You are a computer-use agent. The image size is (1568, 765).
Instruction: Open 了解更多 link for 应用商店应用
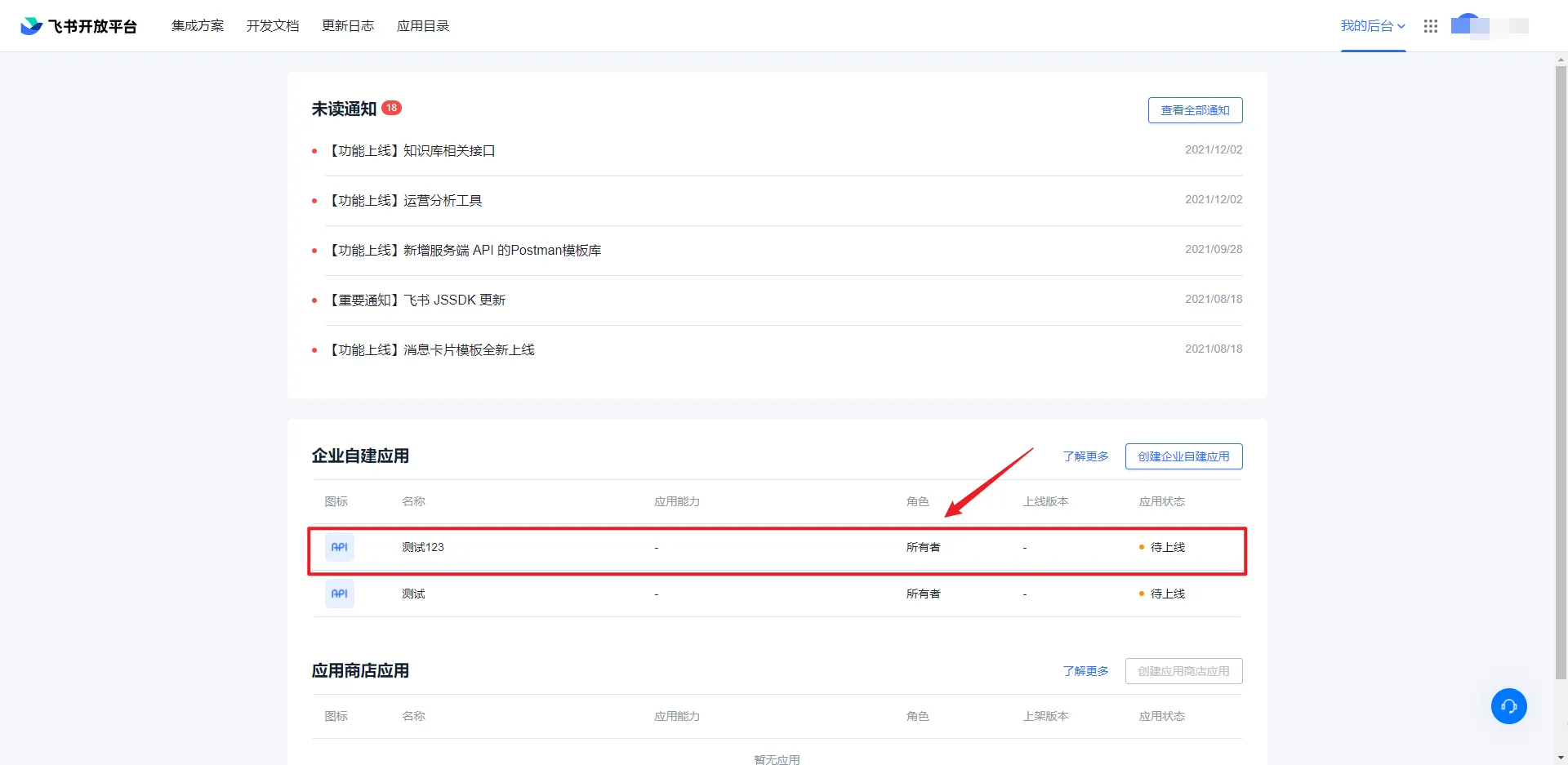[1085, 671]
